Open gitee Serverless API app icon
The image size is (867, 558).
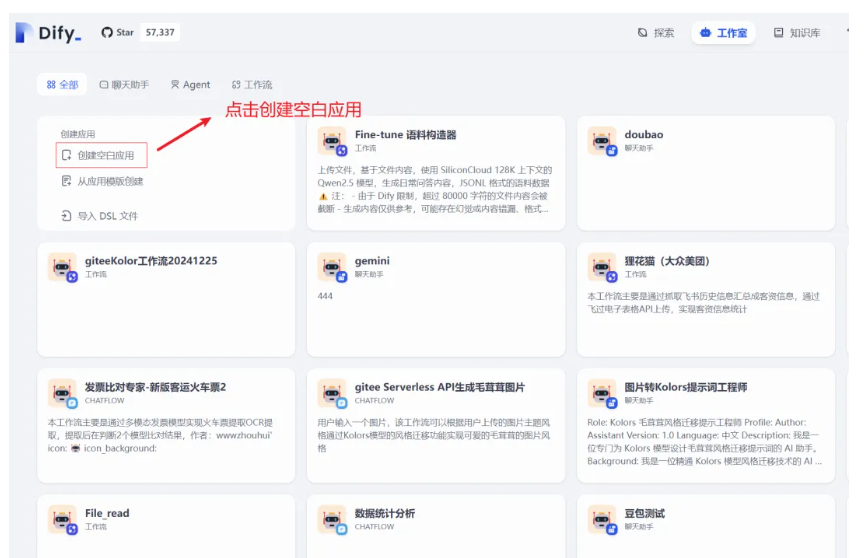coord(332,393)
